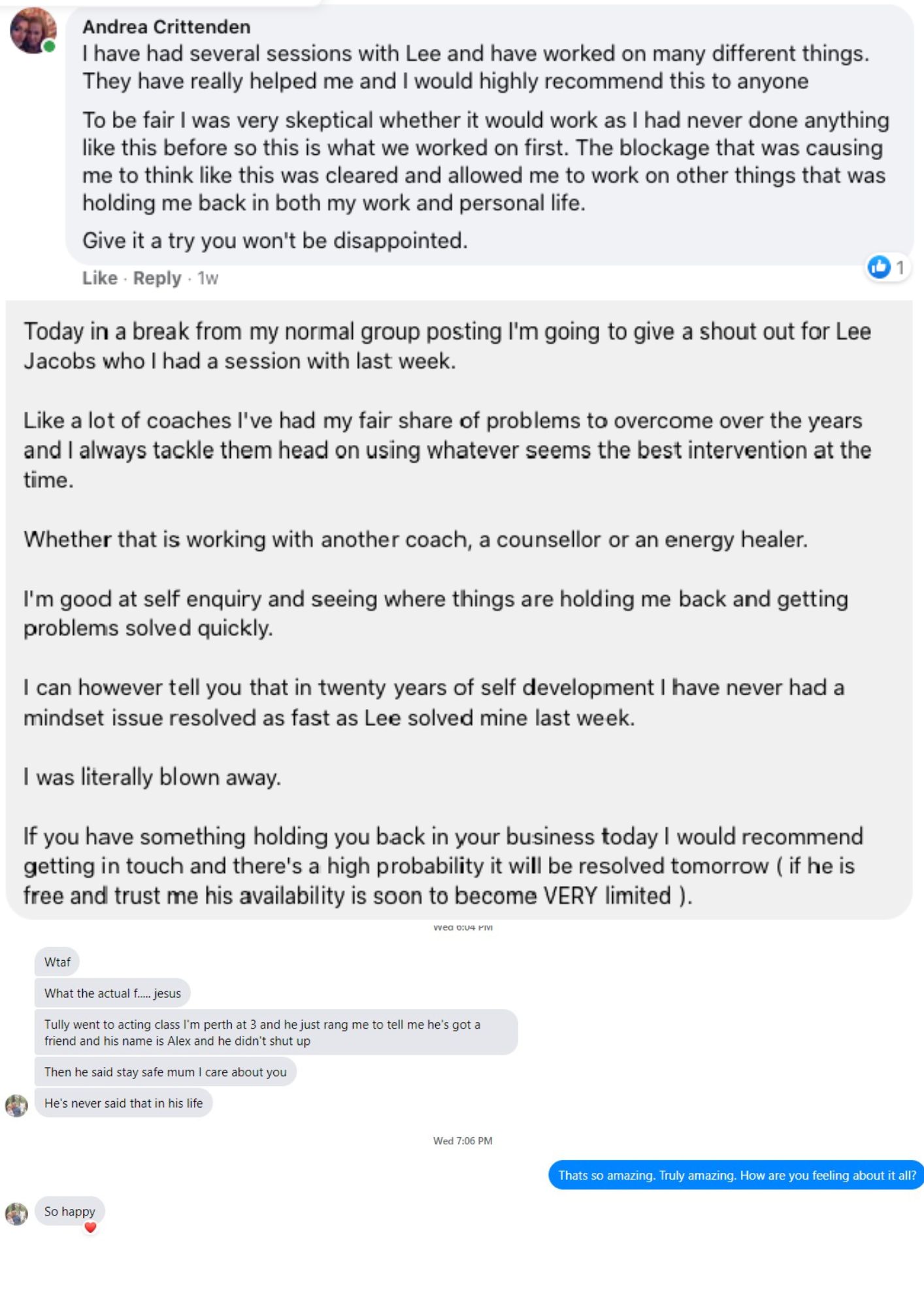This screenshot has height=1307, width=924.
Task: Open Andrea Crittenden's name link
Action: coord(167,27)
